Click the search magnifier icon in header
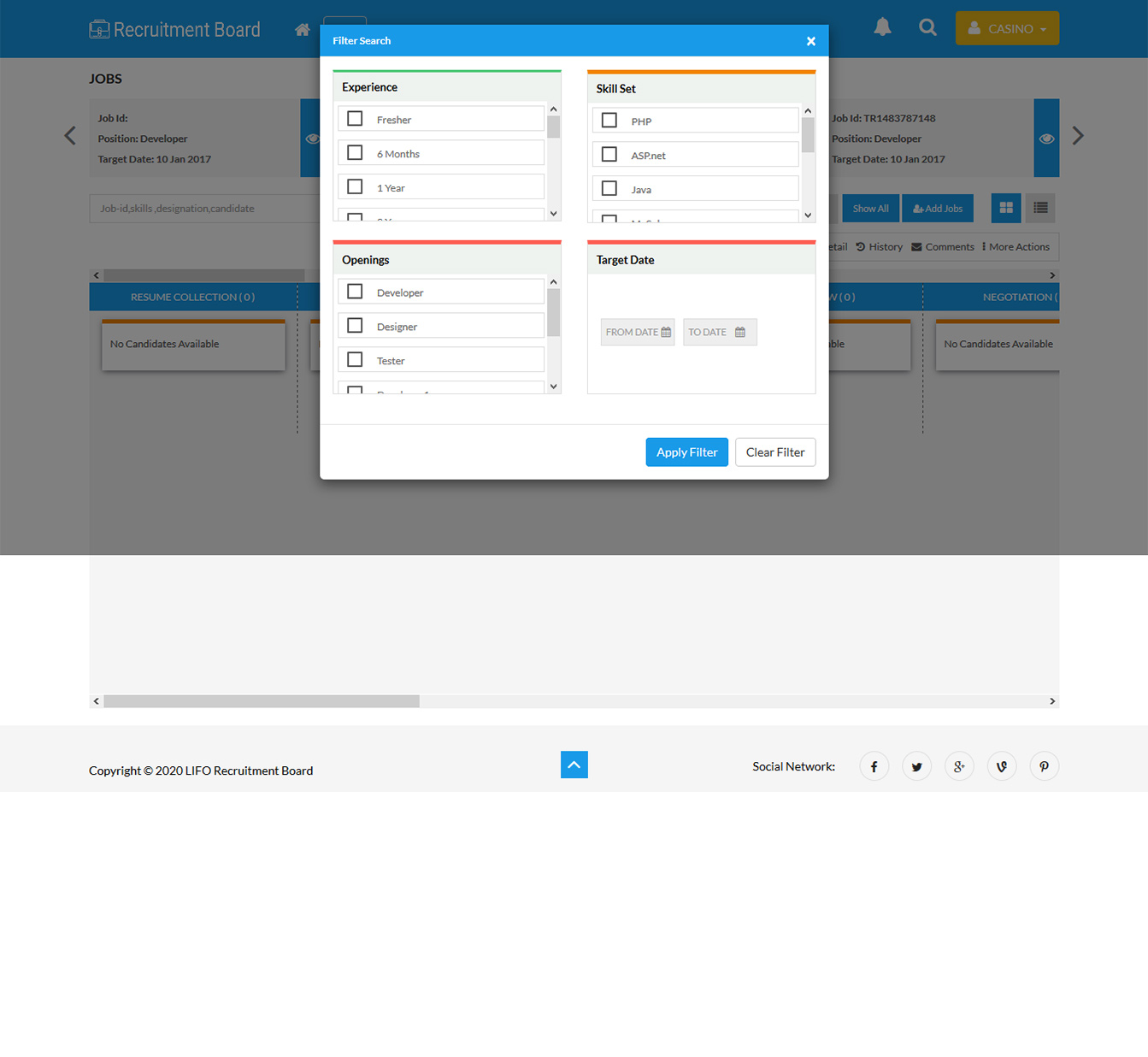 (927, 27)
